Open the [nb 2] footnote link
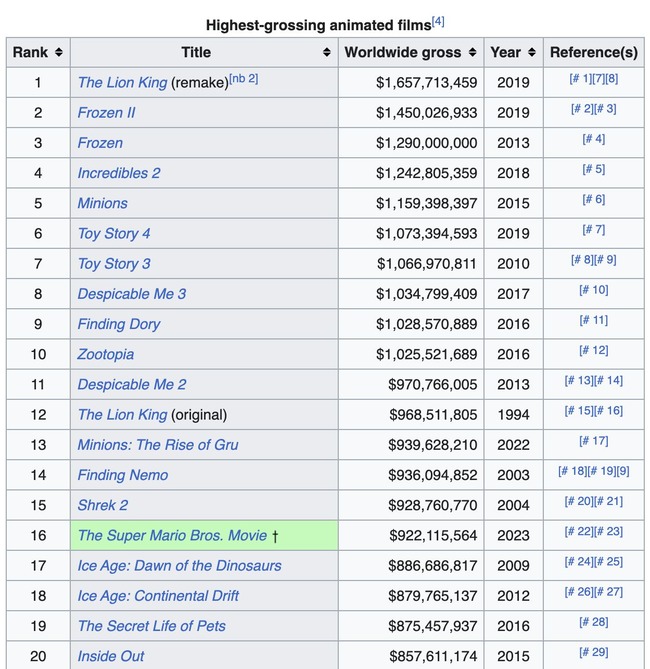The width and height of the screenshot is (650, 669). click(244, 79)
